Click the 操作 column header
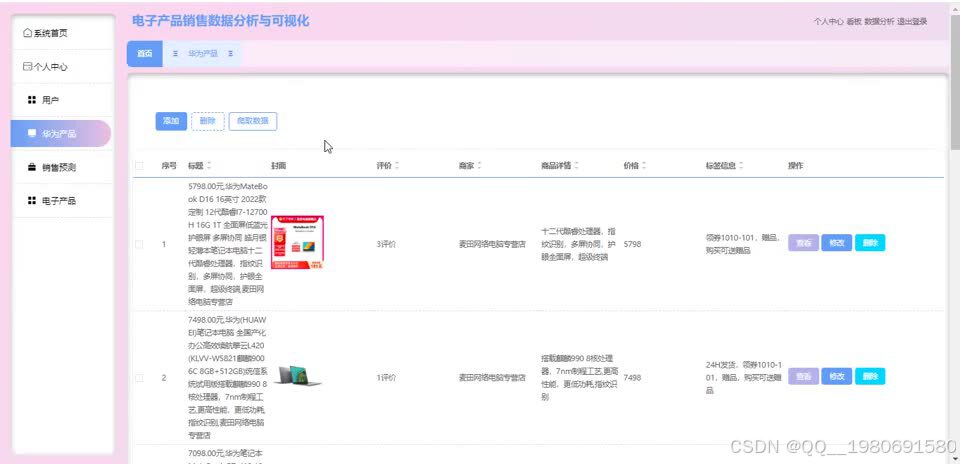This screenshot has height=464, width=960. point(795,165)
